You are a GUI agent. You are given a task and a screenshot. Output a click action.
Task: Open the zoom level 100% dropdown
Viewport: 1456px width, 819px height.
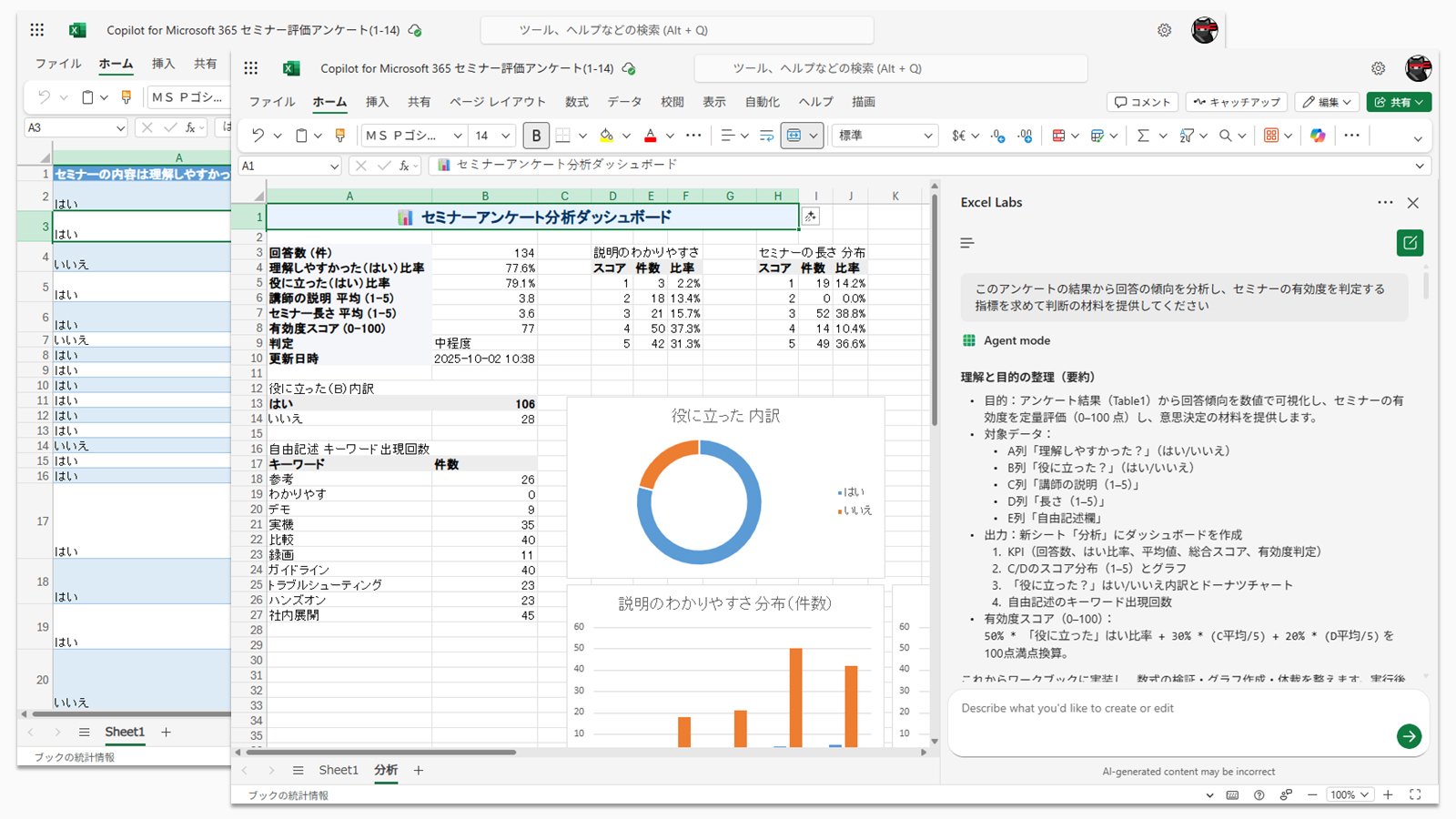(1349, 794)
